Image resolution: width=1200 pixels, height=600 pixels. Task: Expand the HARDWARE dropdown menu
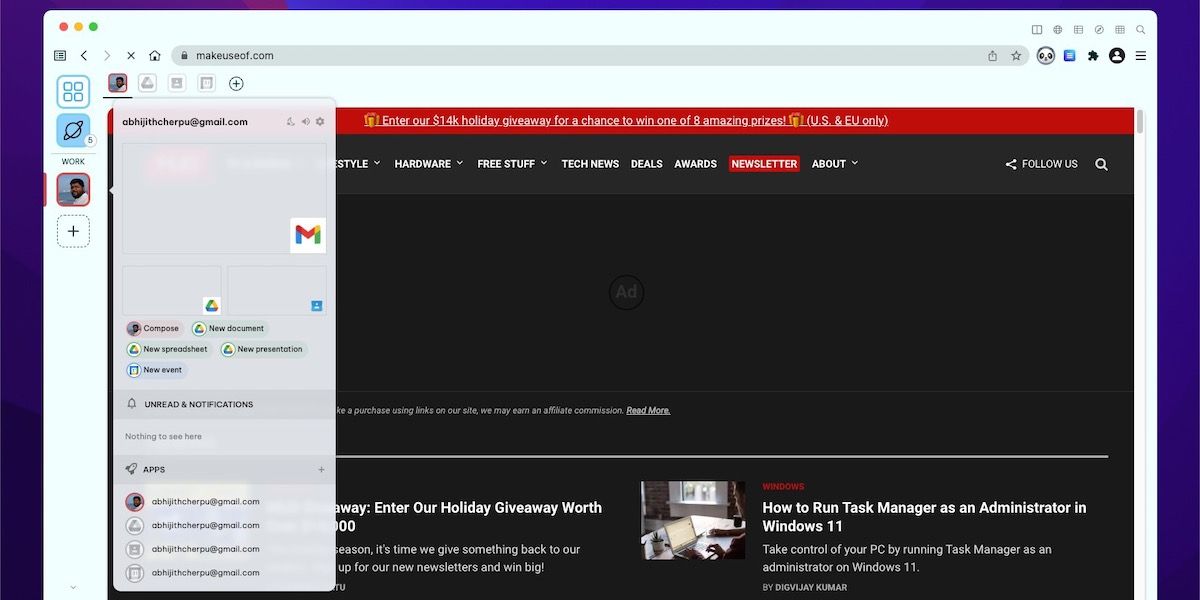[x=428, y=164]
